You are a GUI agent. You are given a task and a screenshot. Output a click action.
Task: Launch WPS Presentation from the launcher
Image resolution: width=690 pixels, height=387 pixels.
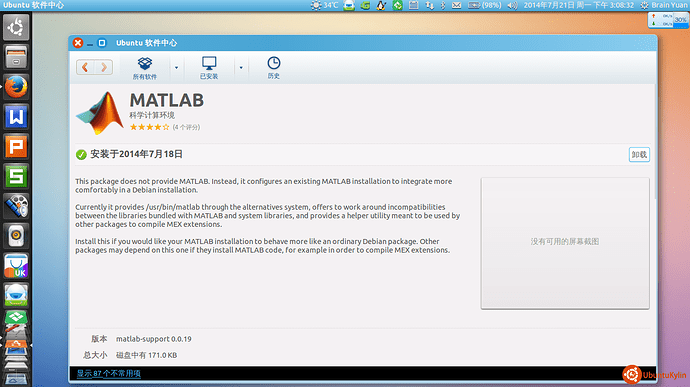16,147
